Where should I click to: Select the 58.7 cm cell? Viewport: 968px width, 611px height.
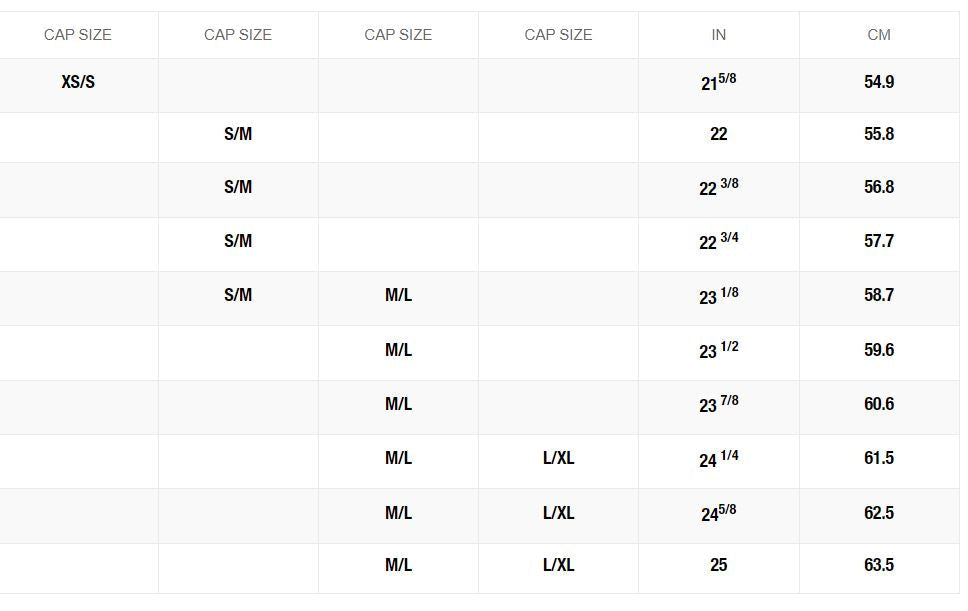pyautogui.click(x=878, y=295)
